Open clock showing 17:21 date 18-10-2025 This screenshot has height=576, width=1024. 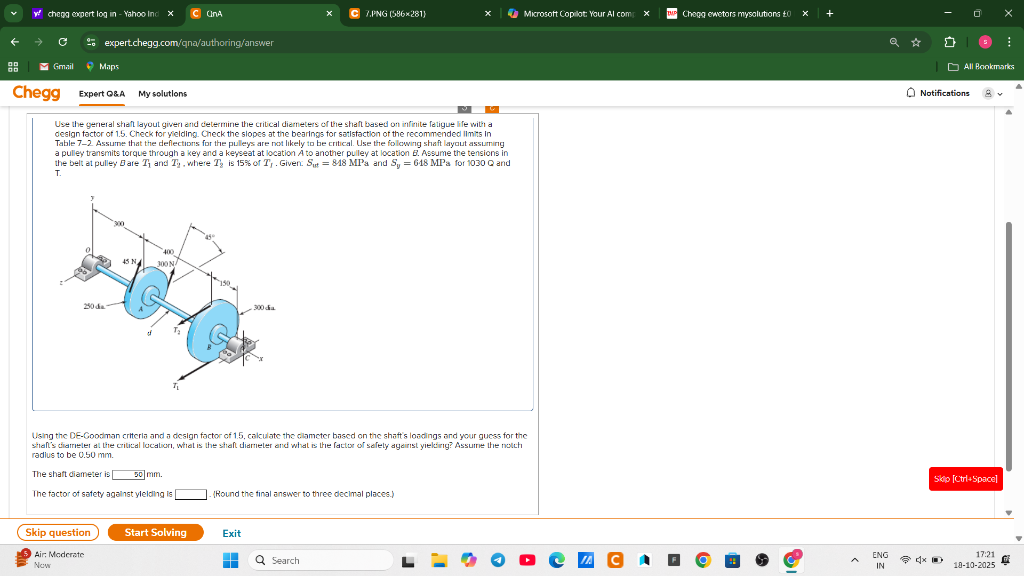tap(974, 560)
